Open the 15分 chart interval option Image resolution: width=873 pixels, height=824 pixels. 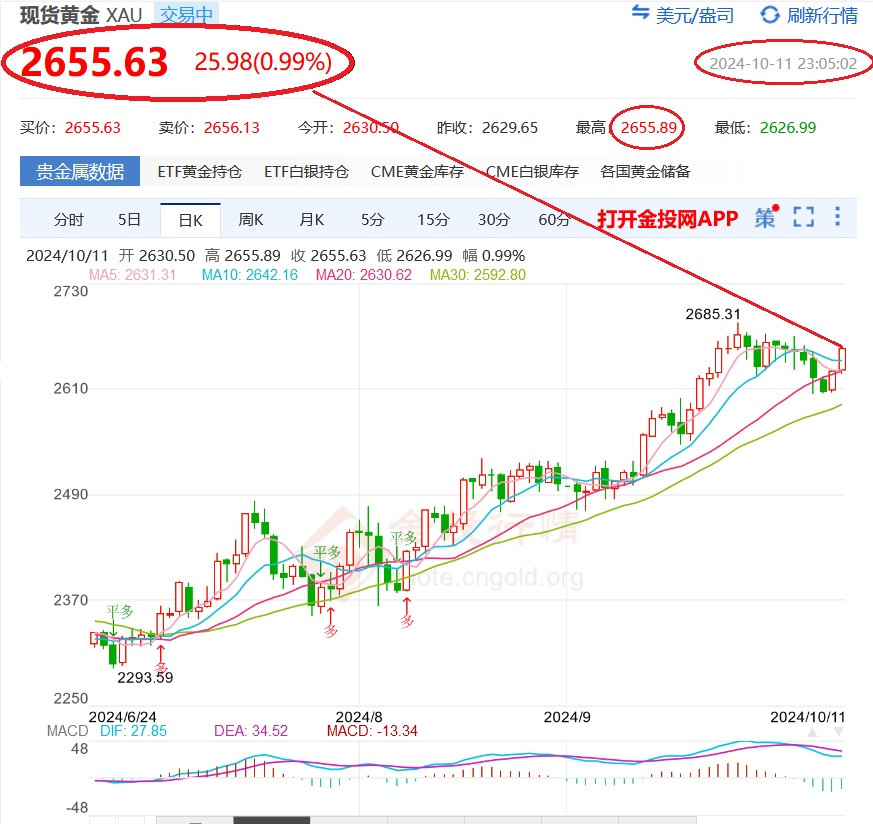pyautogui.click(x=433, y=219)
